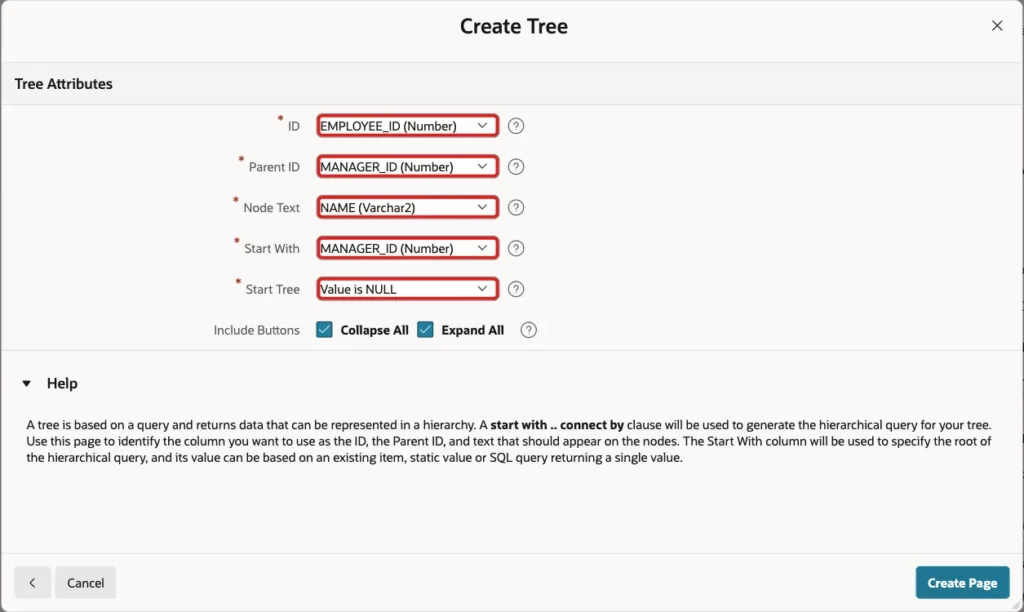
Task: Click the Parent ID label
Action: click(274, 167)
